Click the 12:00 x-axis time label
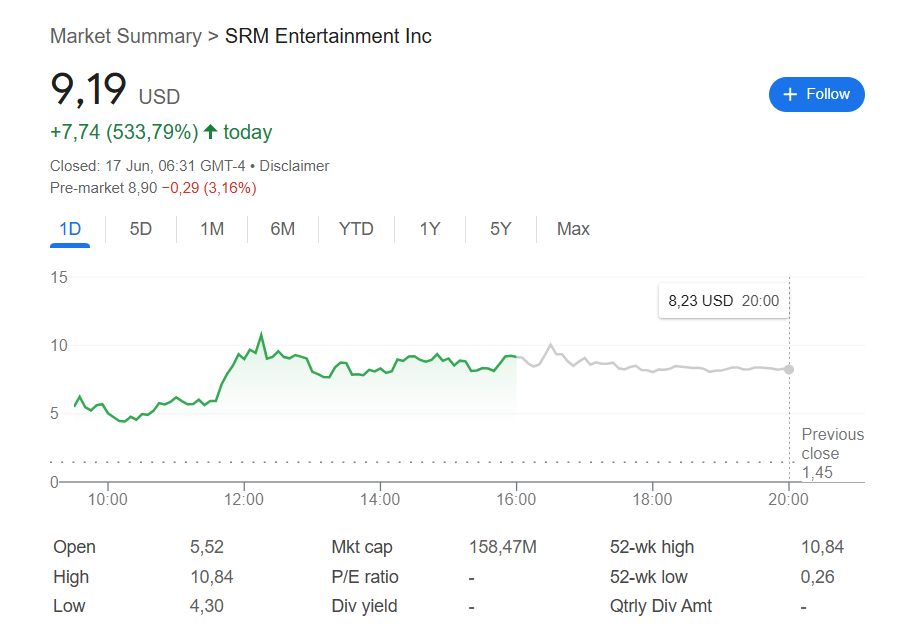 (x=243, y=499)
